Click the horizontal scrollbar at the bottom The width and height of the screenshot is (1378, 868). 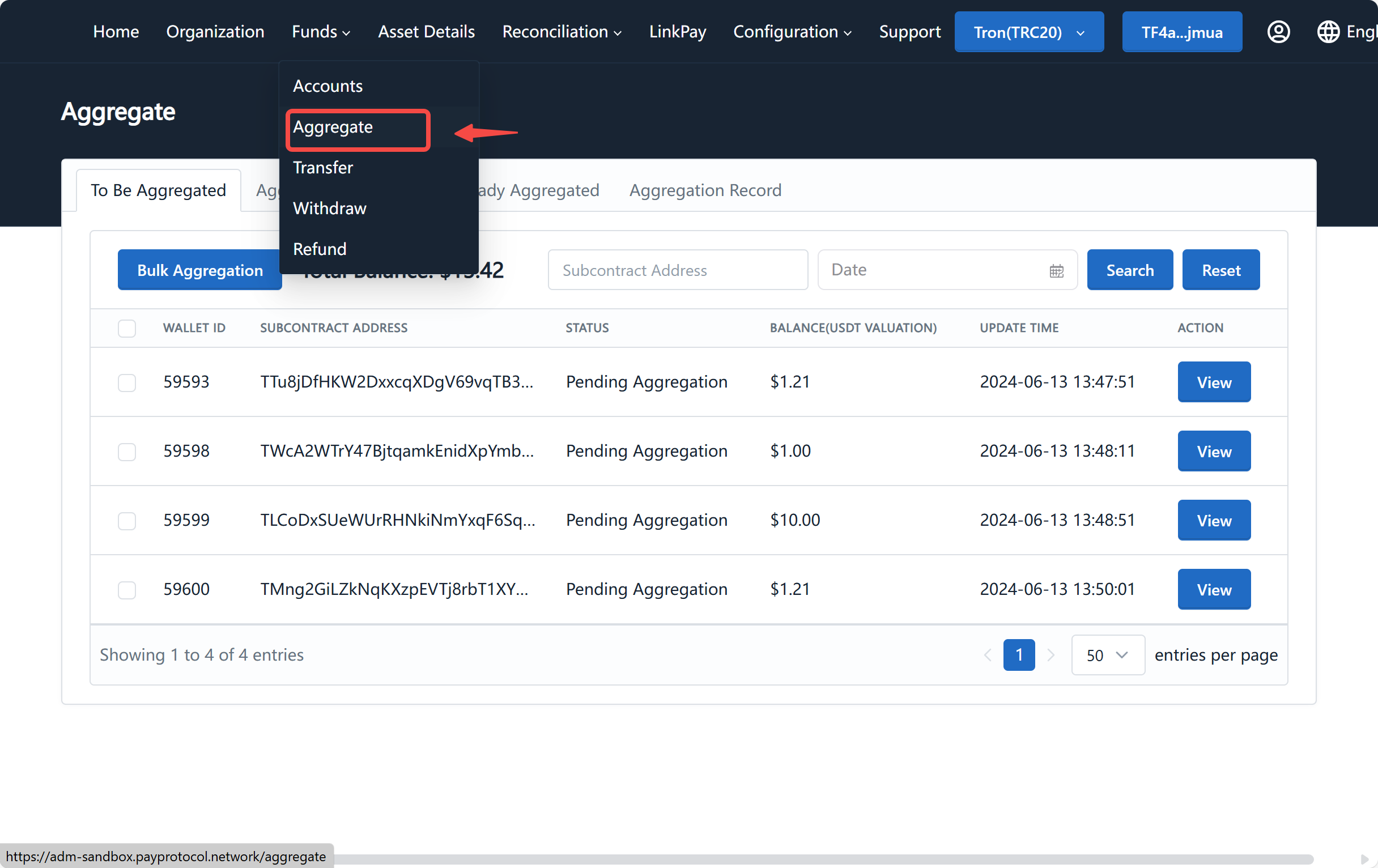823,859
